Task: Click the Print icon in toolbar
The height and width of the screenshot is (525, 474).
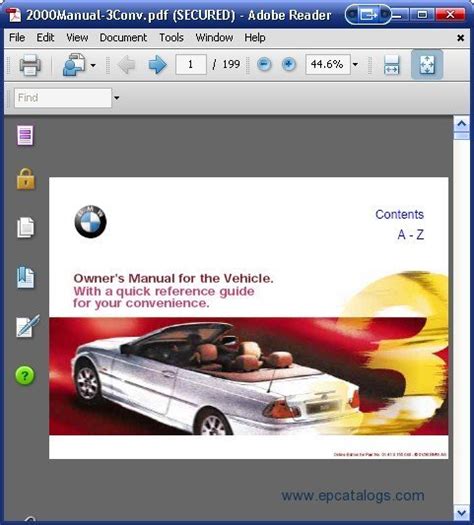Action: pos(30,65)
